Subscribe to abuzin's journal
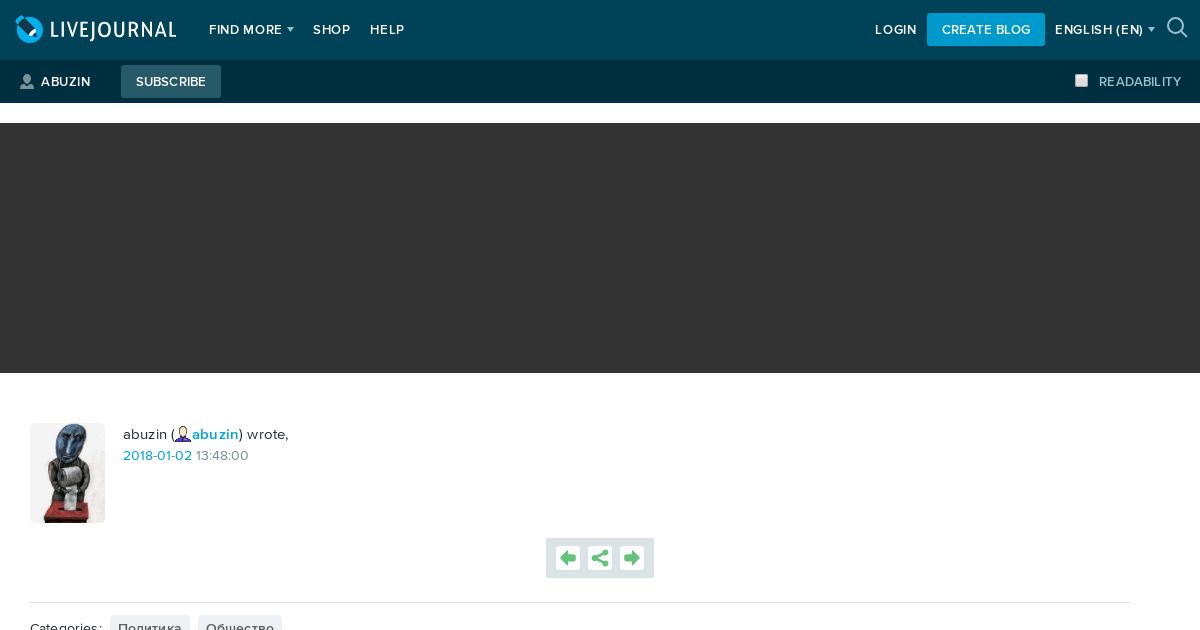 [171, 82]
